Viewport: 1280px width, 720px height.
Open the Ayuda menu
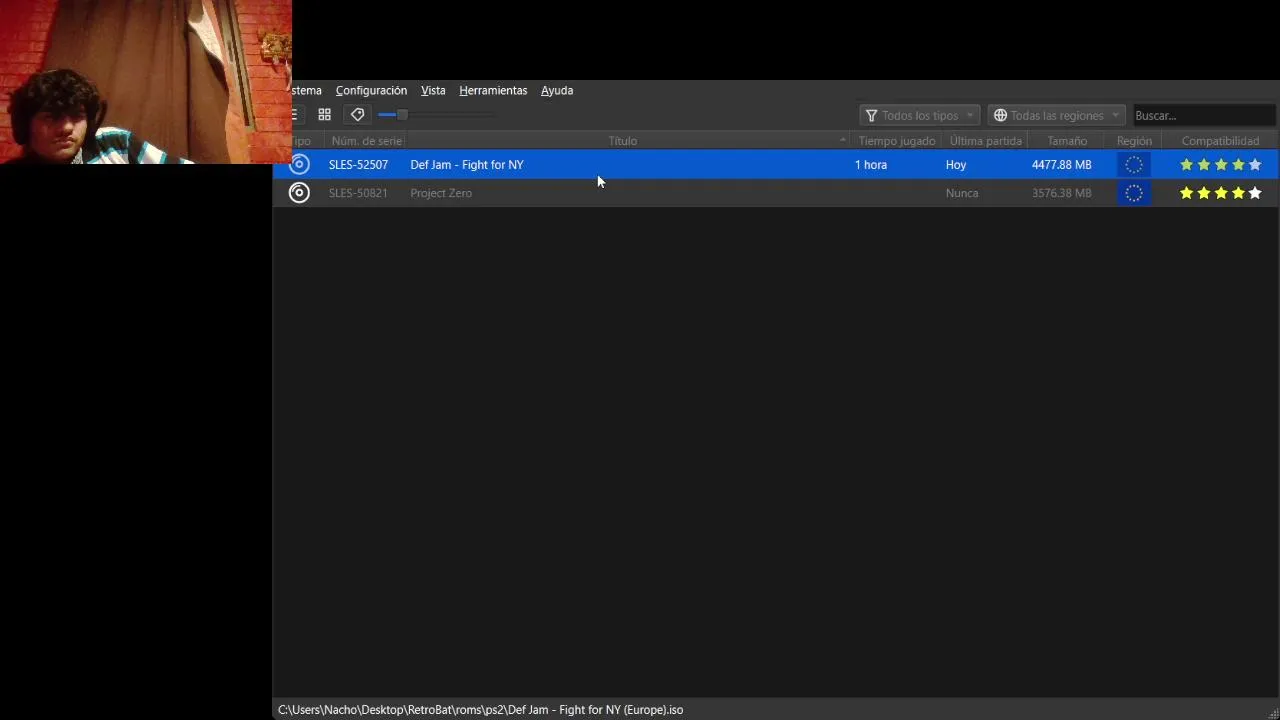[557, 90]
